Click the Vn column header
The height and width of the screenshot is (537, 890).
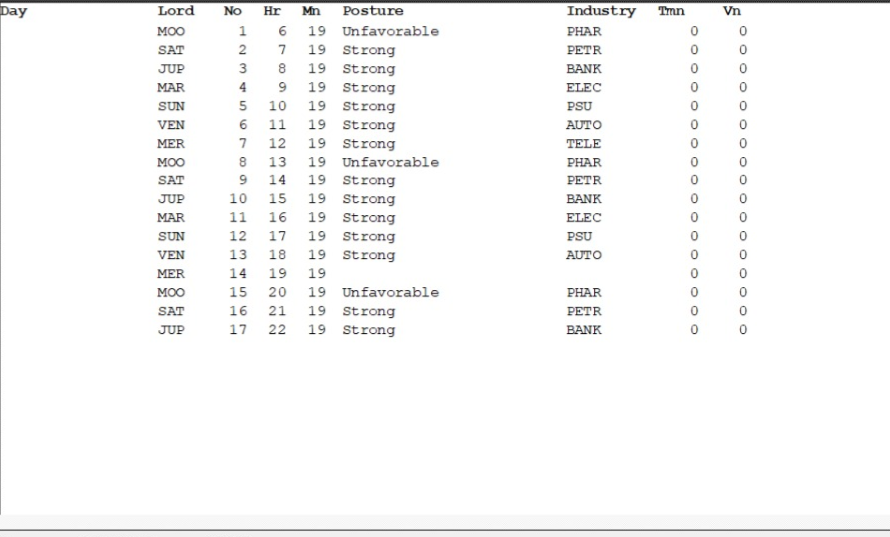click(x=732, y=11)
